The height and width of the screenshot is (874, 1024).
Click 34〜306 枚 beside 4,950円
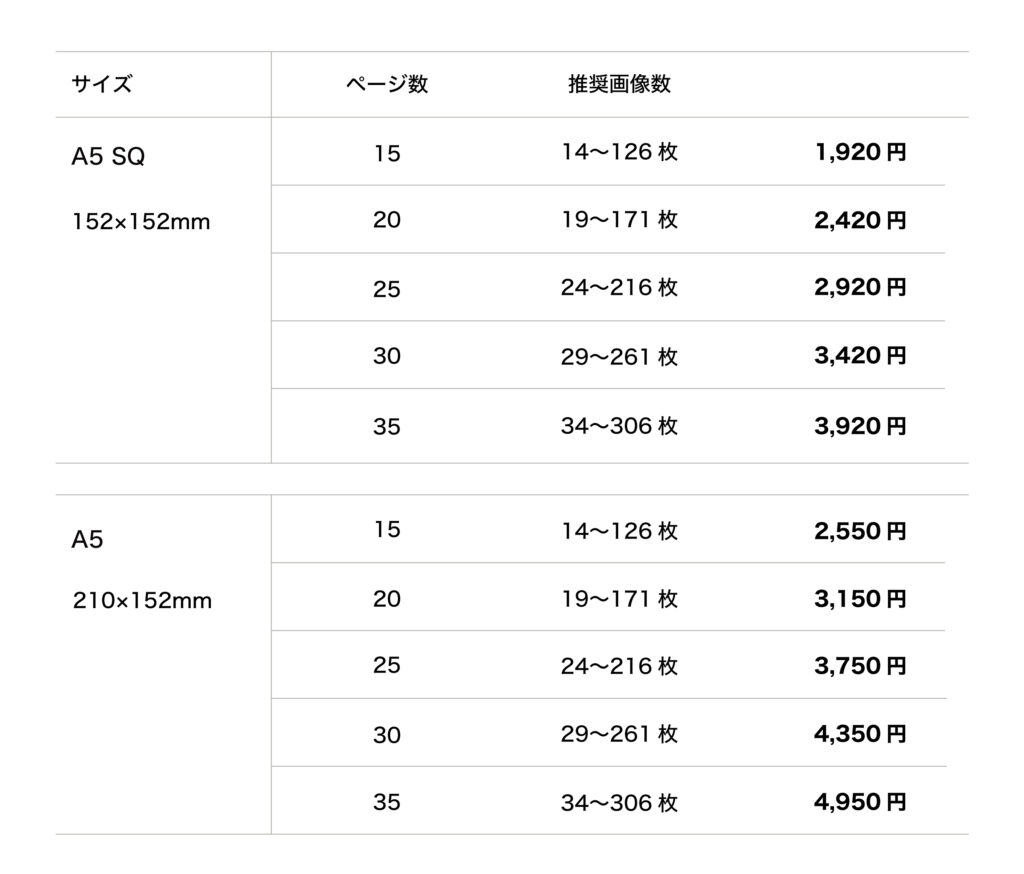tap(619, 802)
